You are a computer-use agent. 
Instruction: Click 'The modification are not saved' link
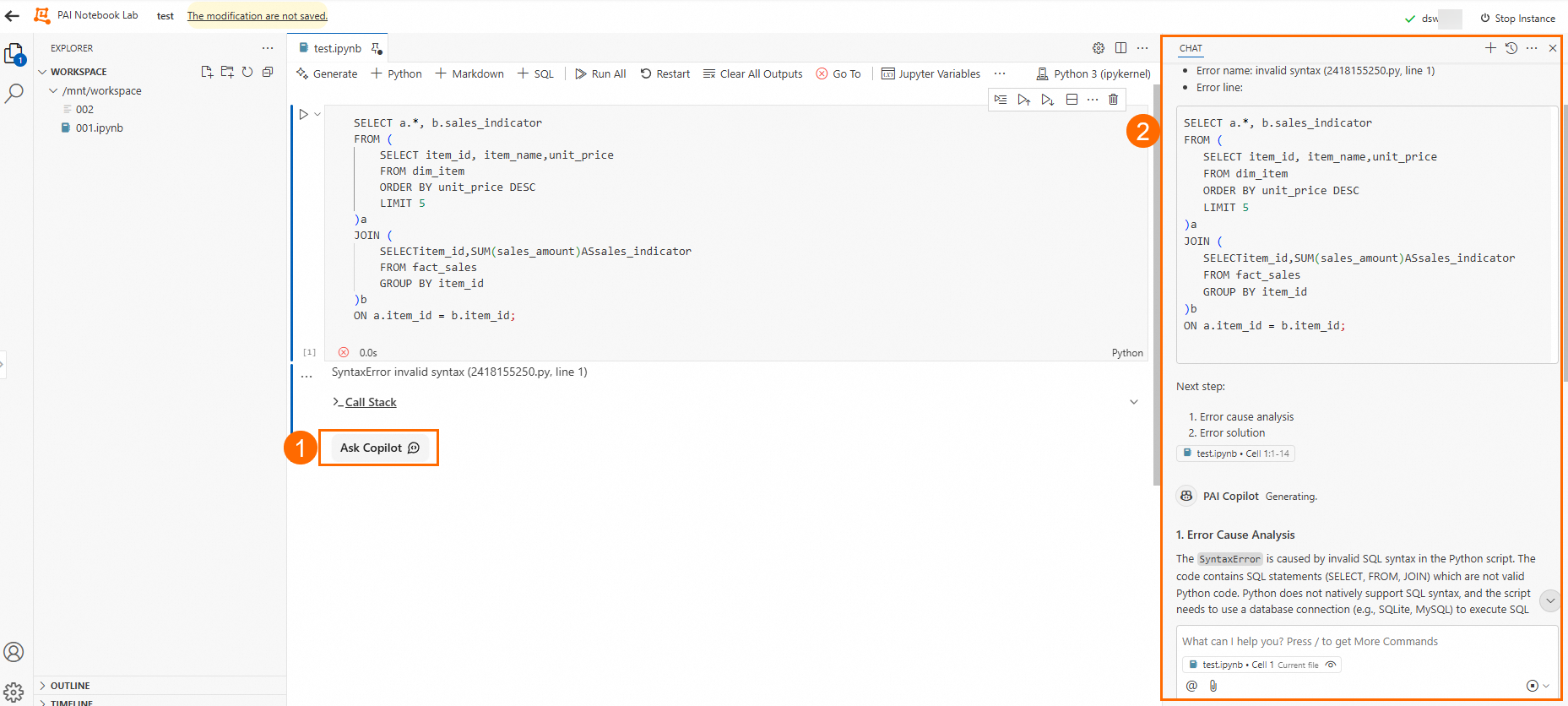(x=258, y=15)
